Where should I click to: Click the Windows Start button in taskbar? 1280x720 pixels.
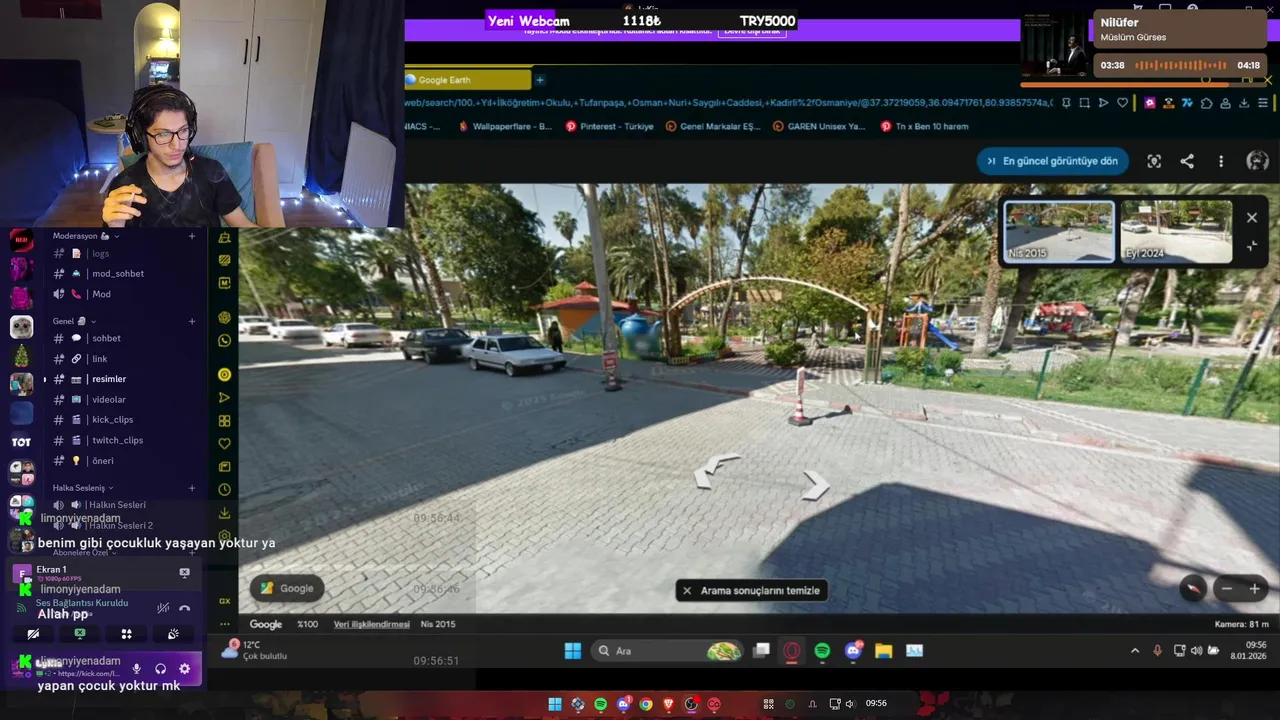[x=572, y=651]
